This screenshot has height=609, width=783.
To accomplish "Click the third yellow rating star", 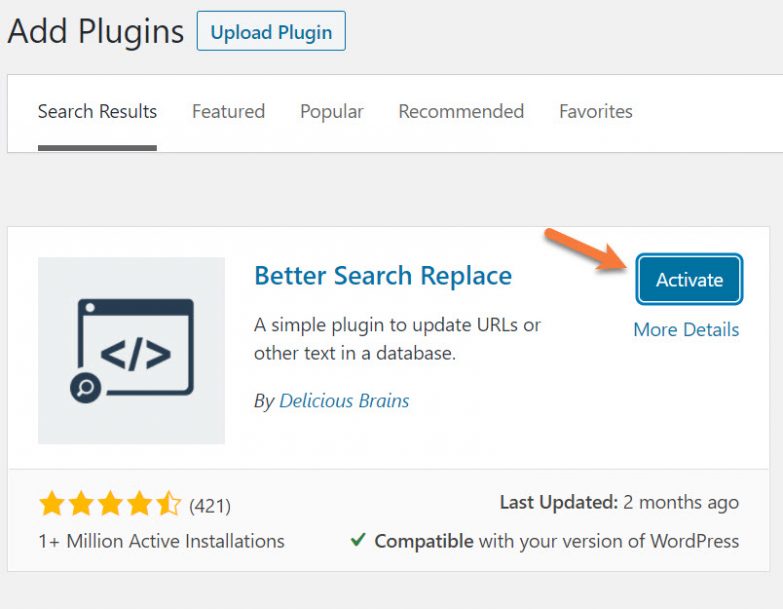I will point(110,504).
